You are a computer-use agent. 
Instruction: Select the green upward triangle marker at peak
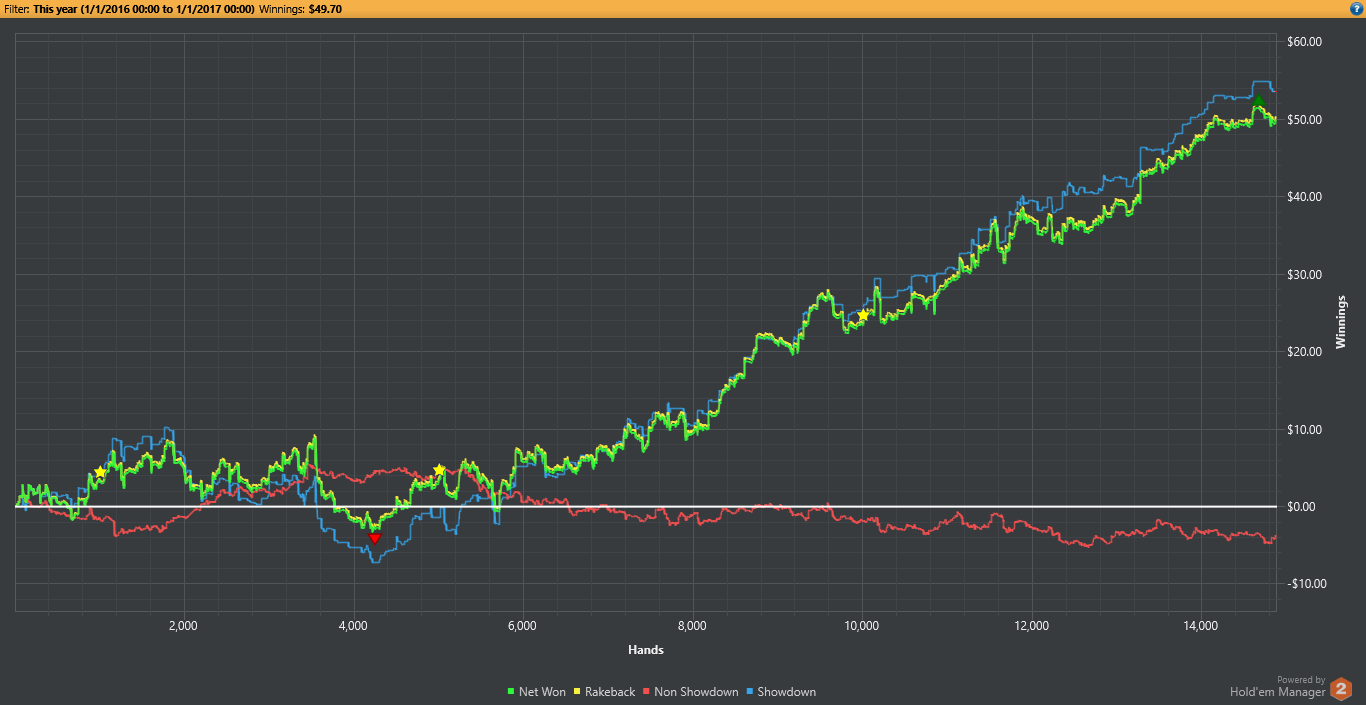point(1259,101)
